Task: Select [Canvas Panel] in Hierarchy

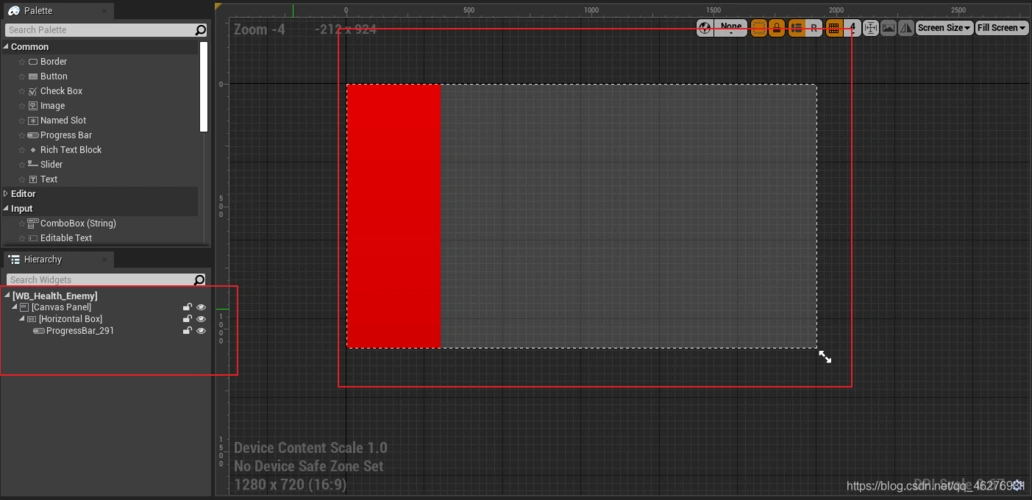Action: 61,307
